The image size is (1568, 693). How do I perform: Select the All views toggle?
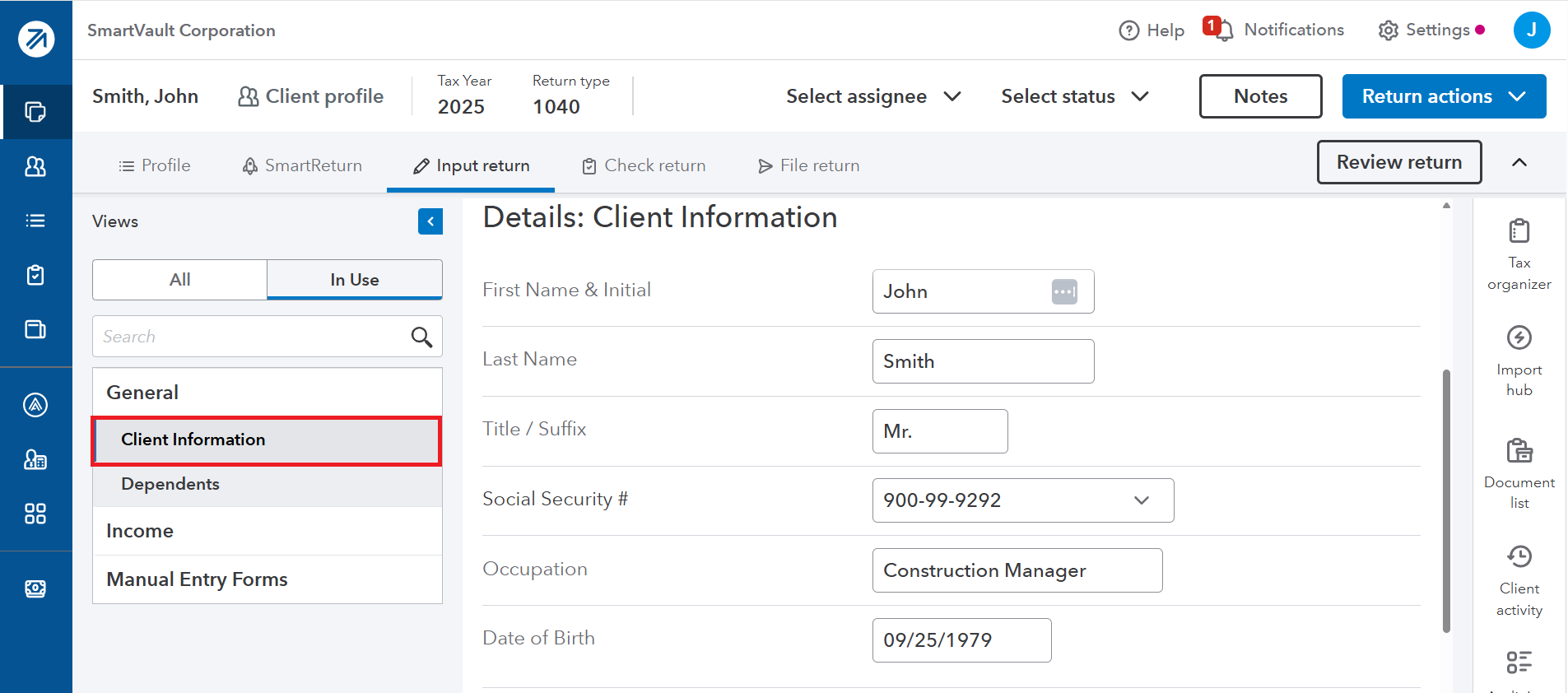pos(180,280)
